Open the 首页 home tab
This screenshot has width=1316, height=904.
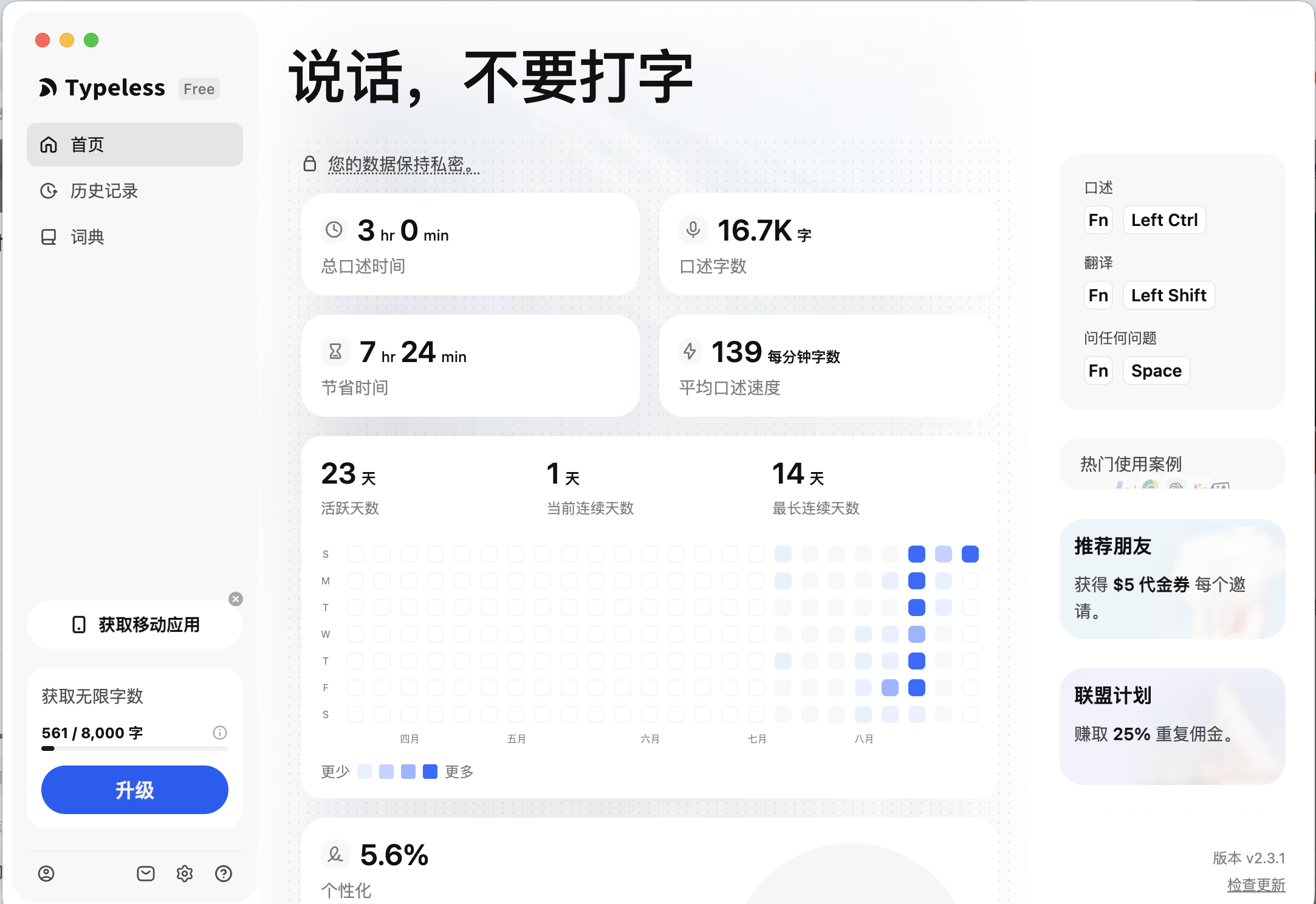[x=135, y=145]
